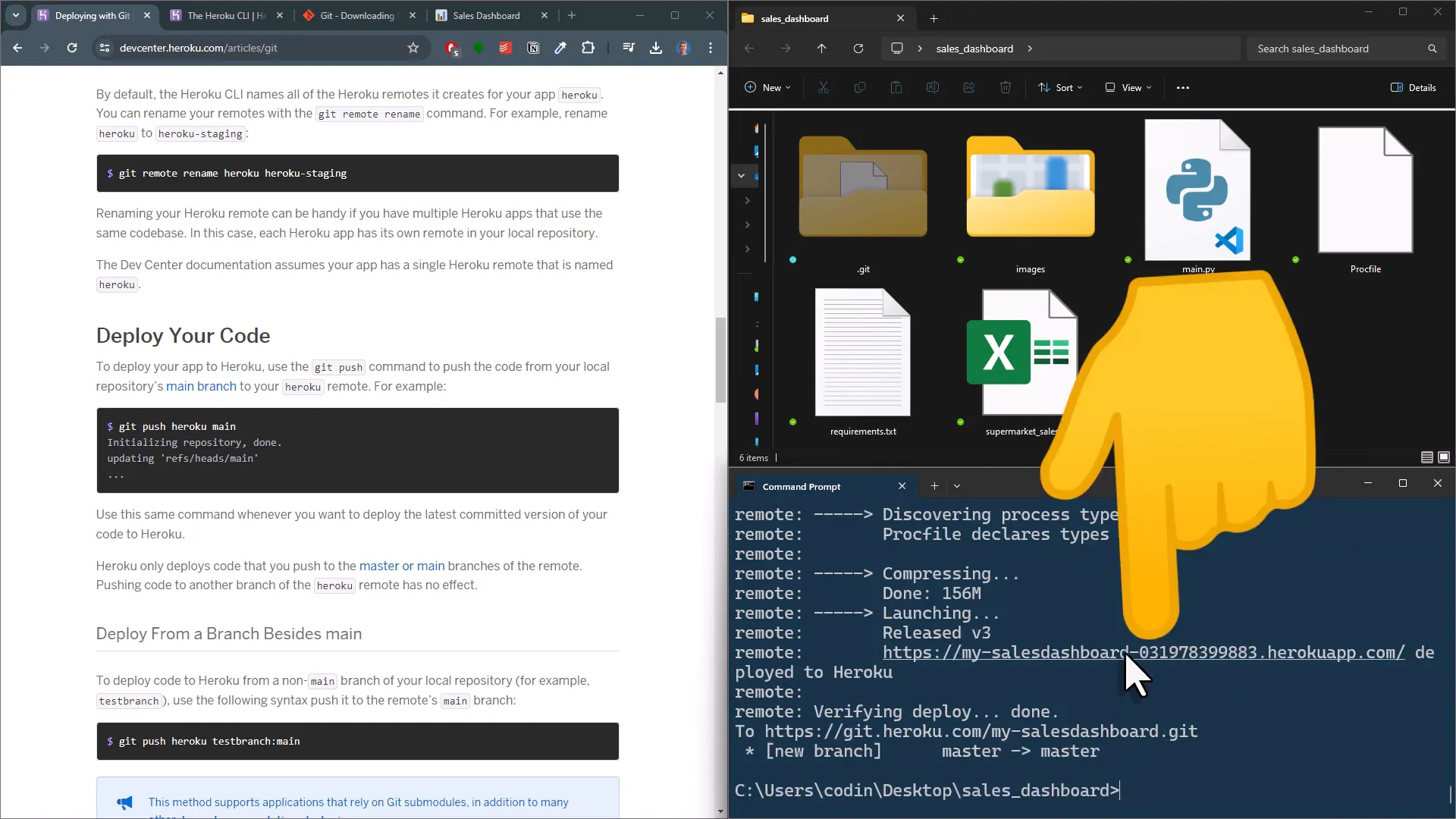Open the See more ellipsis in Explorer
This screenshot has height=819, width=1456.
(x=1183, y=87)
